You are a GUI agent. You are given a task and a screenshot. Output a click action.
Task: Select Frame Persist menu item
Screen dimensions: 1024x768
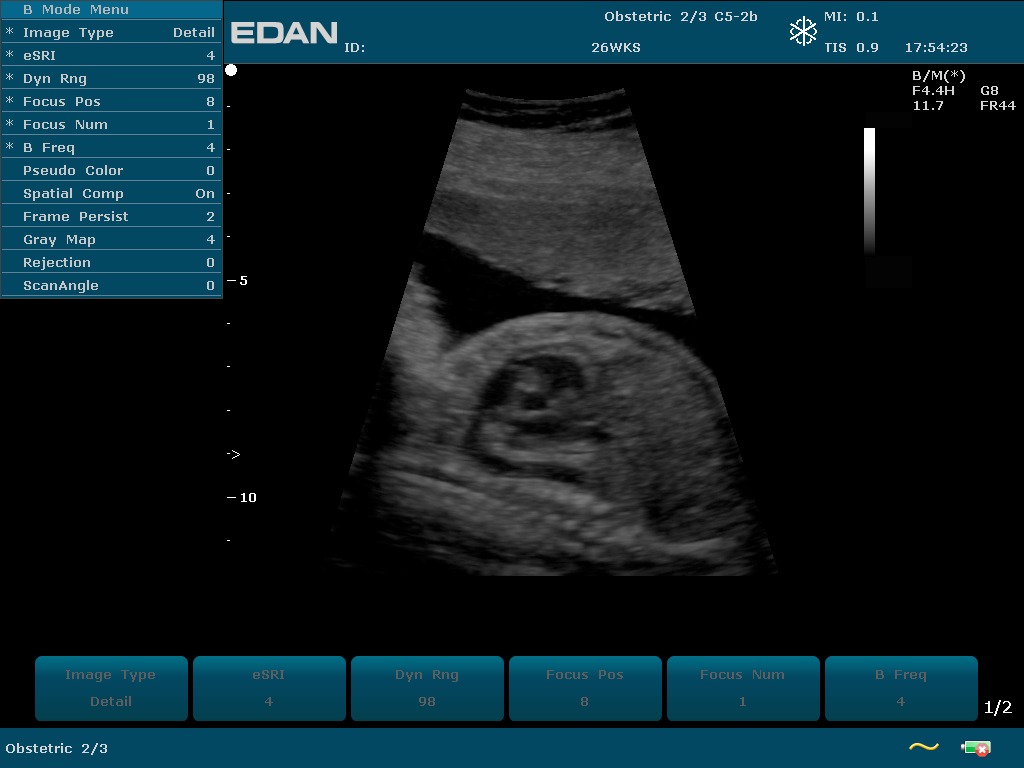coord(111,217)
